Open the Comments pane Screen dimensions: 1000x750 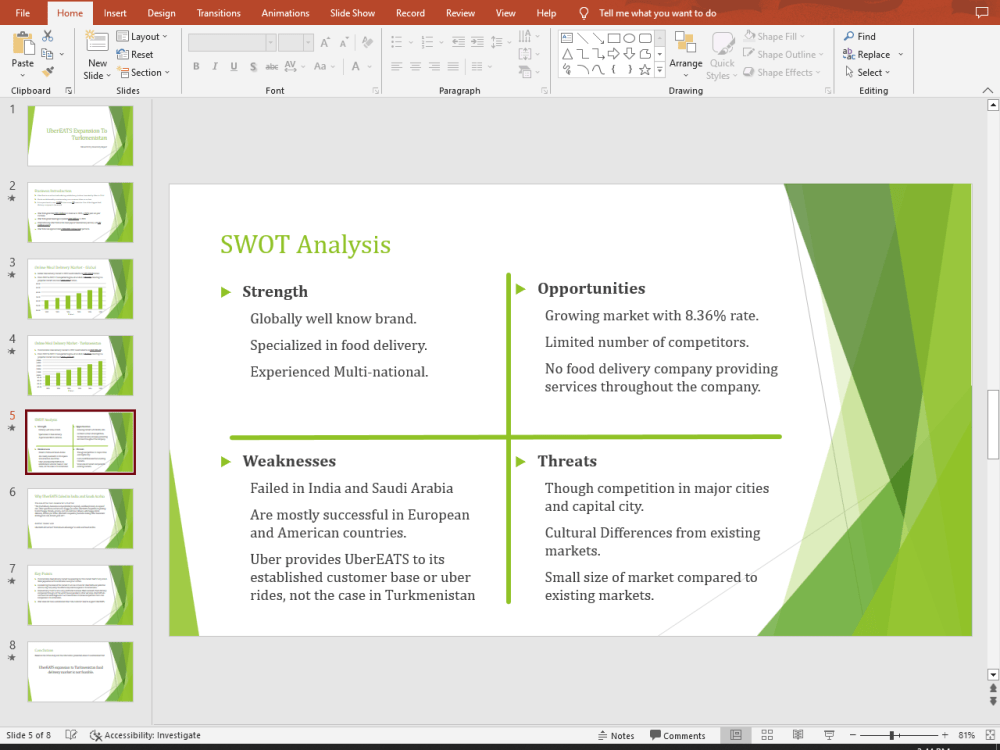click(x=677, y=735)
